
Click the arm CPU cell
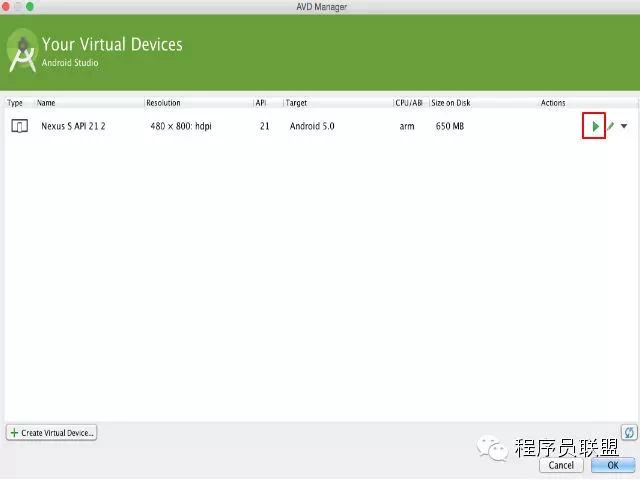tap(407, 127)
